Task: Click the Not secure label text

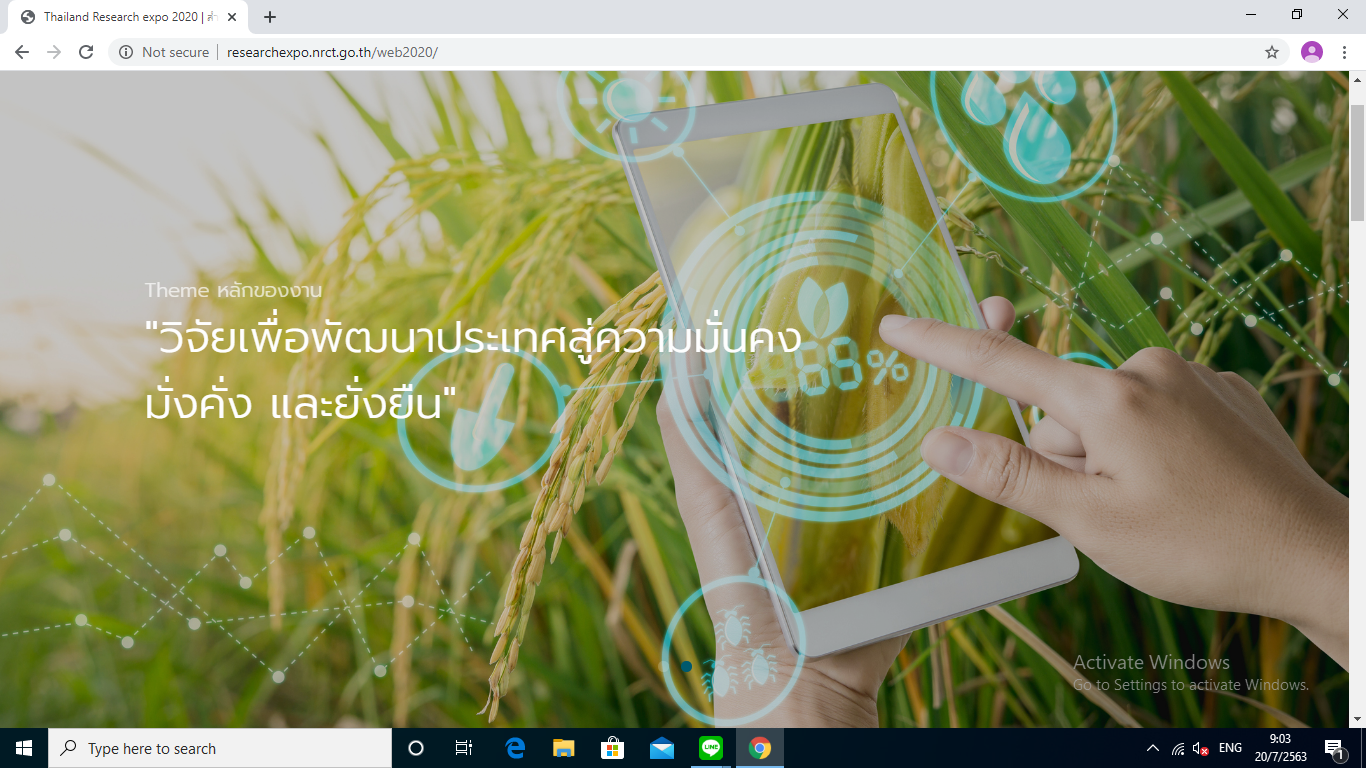Action: pyautogui.click(x=175, y=52)
